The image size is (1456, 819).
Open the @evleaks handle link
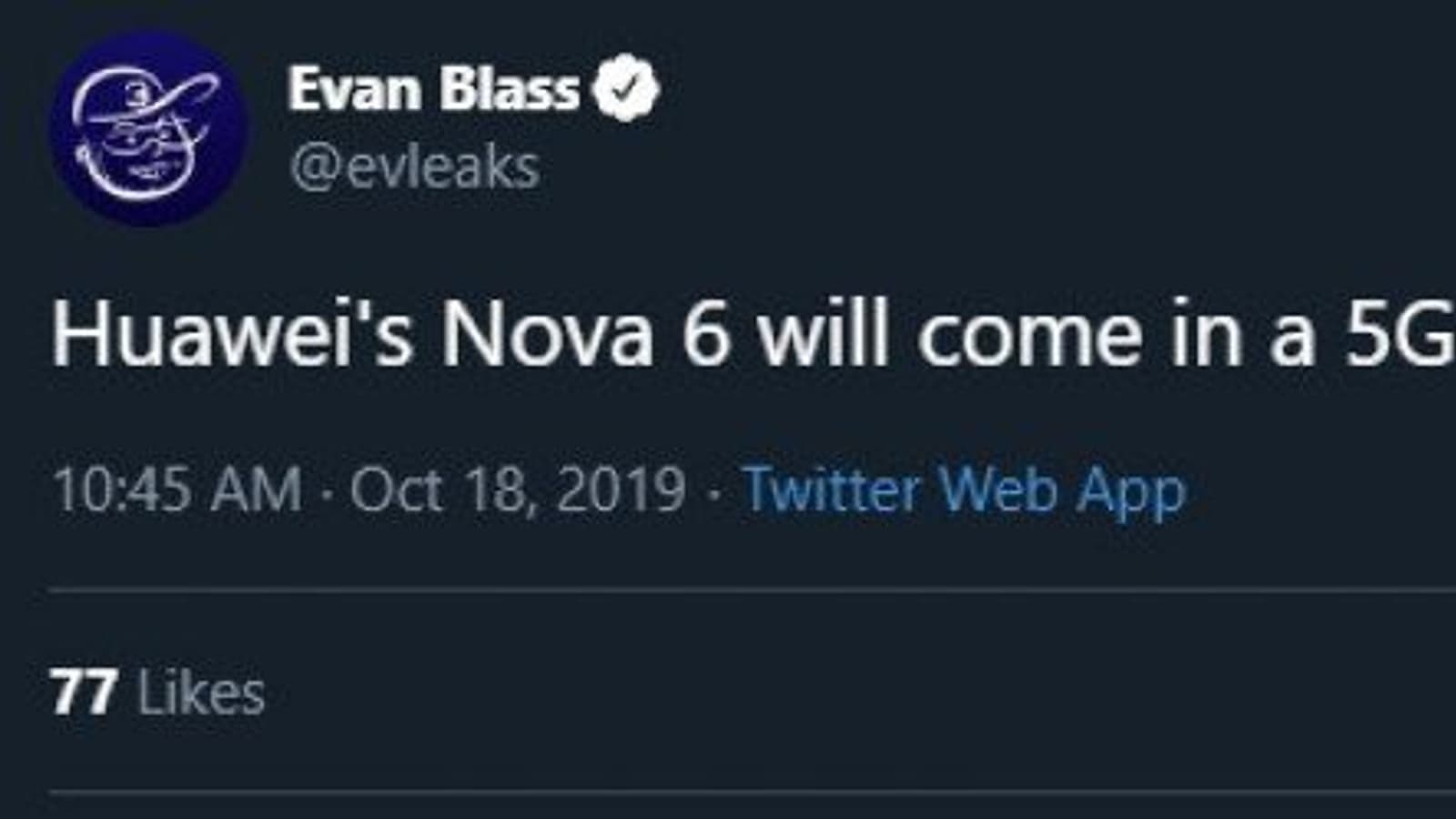(x=415, y=167)
